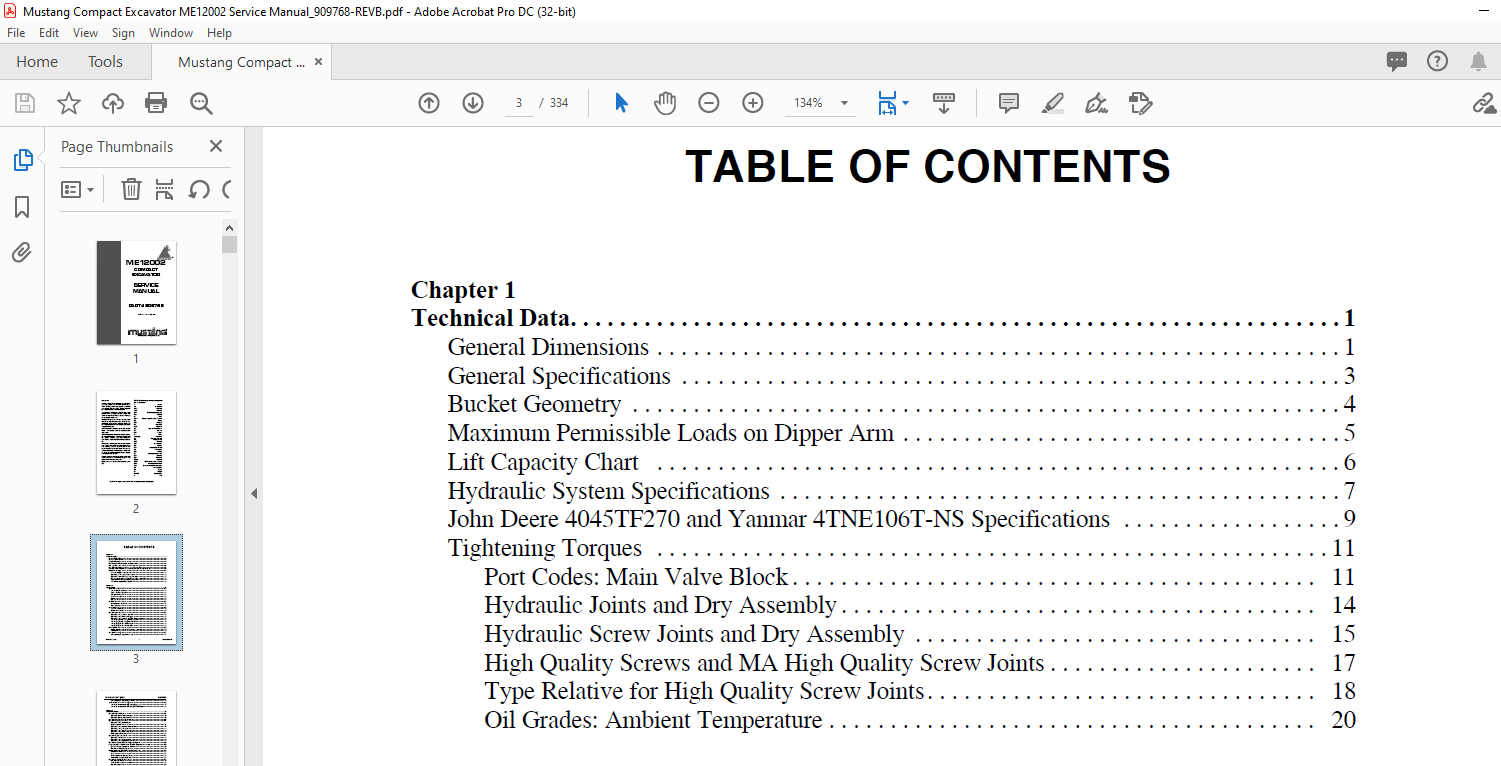Viewport: 1501px width, 766px height.
Task: Open thumbnail options menu dropdown
Action: 78,189
